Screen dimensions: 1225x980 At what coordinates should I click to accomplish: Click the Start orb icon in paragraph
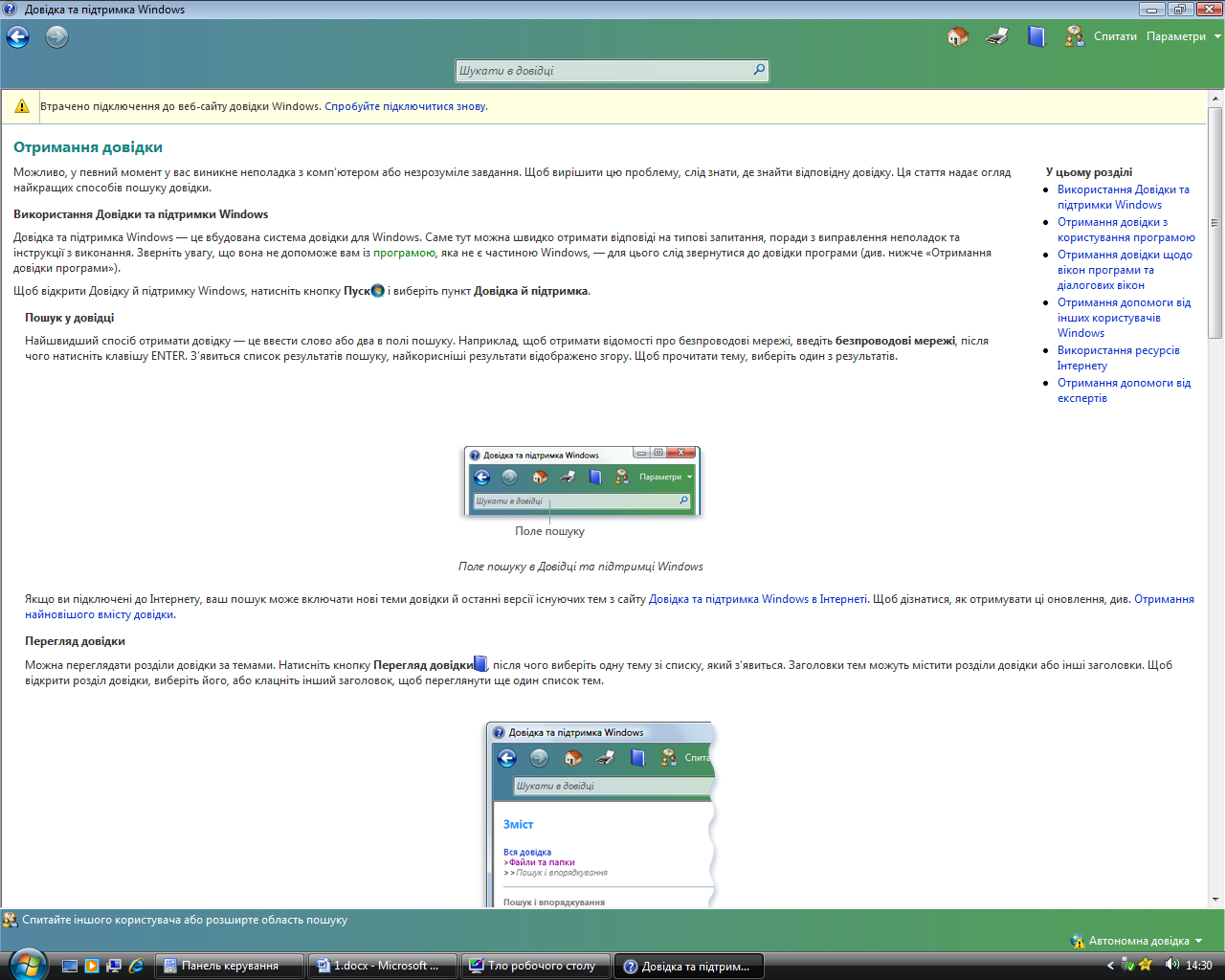[378, 290]
